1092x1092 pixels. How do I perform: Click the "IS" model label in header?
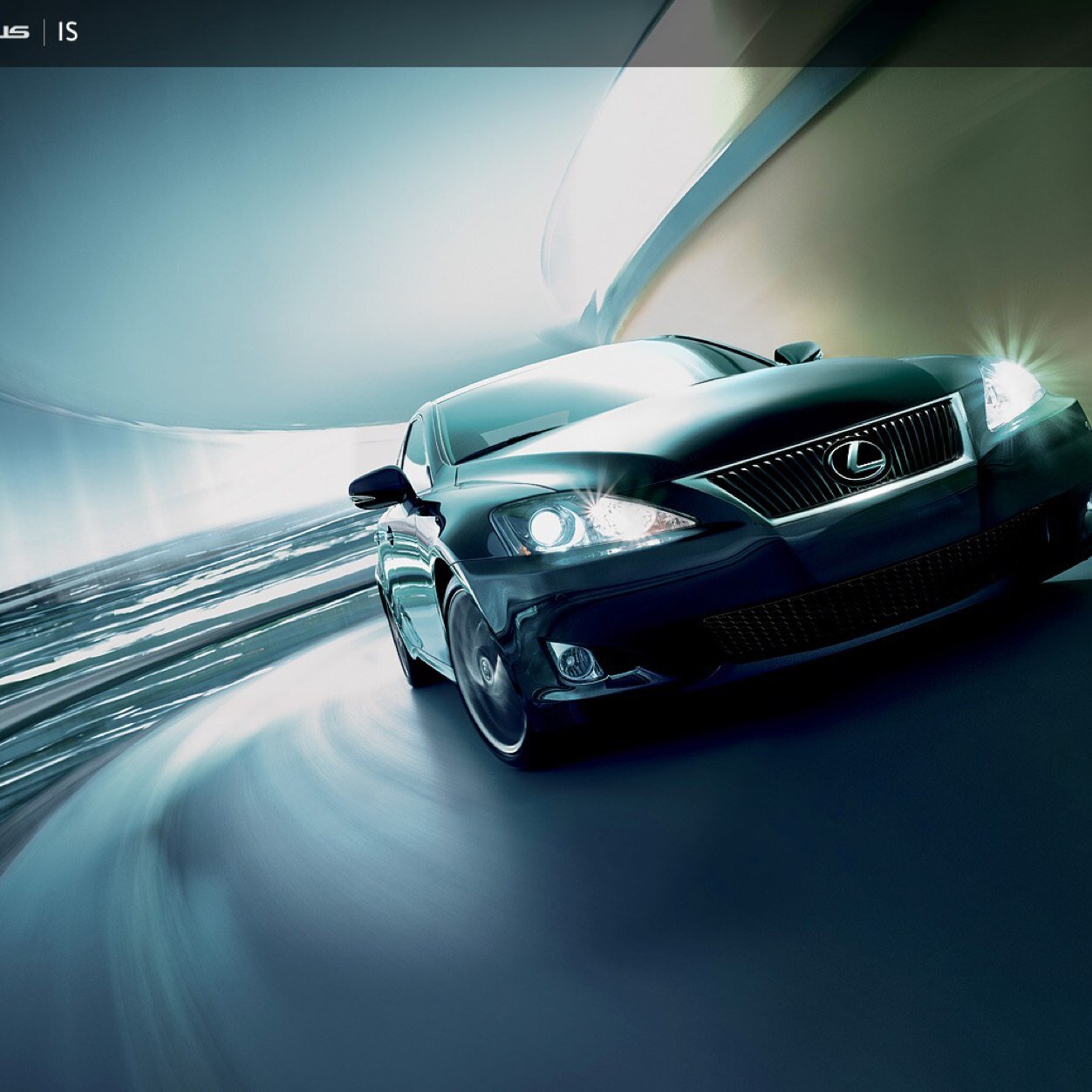pos(68,32)
